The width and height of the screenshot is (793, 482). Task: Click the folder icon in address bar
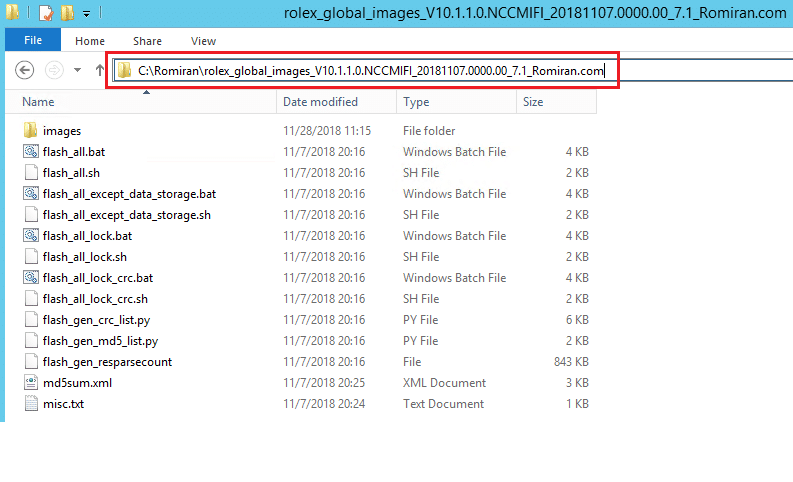124,70
